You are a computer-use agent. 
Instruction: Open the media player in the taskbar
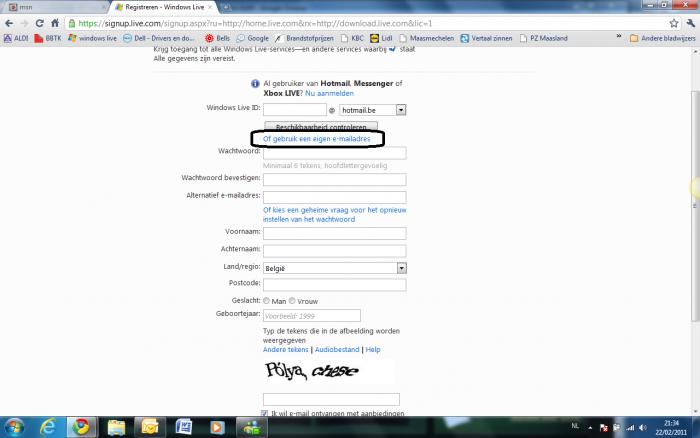click(x=217, y=427)
